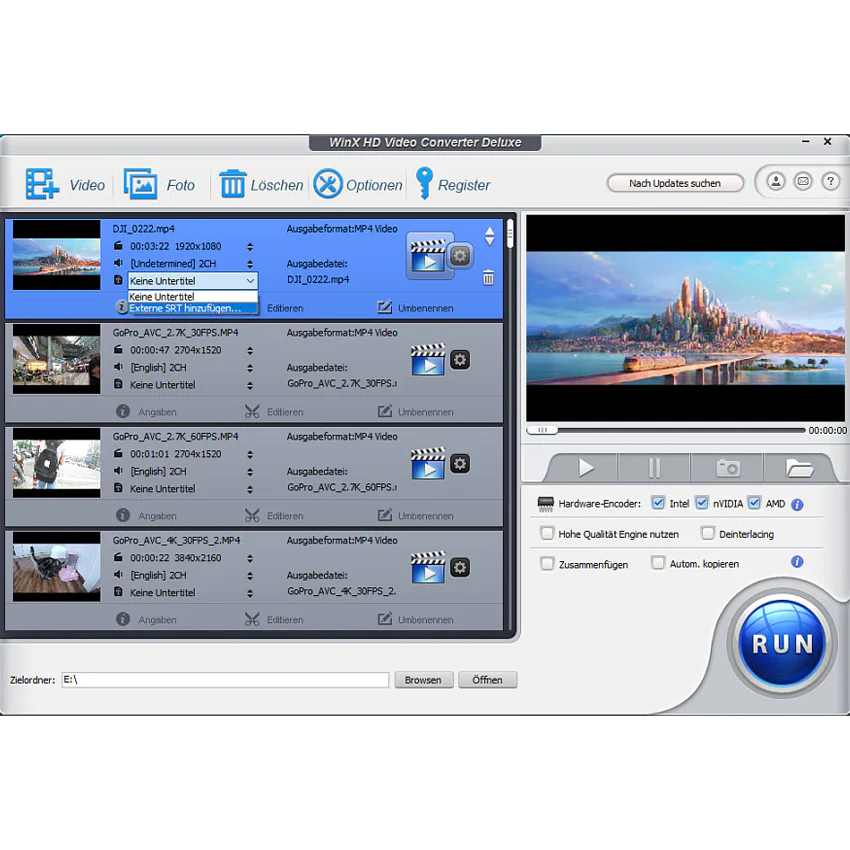Image resolution: width=850 pixels, height=850 pixels.
Task: Change audio stepper for GoPro_AVC_2.7K_60FPS.MP4
Action: click(250, 472)
